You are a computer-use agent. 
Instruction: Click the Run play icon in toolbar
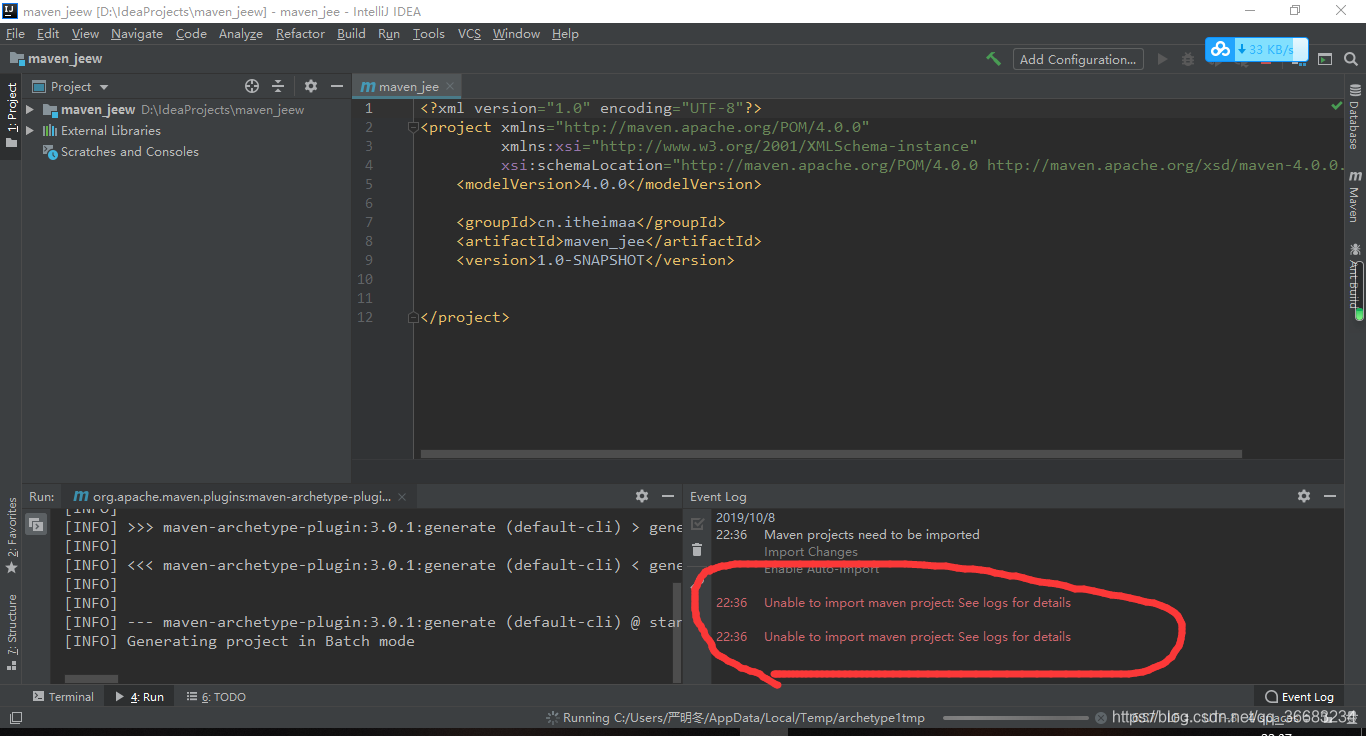pyautogui.click(x=1162, y=59)
